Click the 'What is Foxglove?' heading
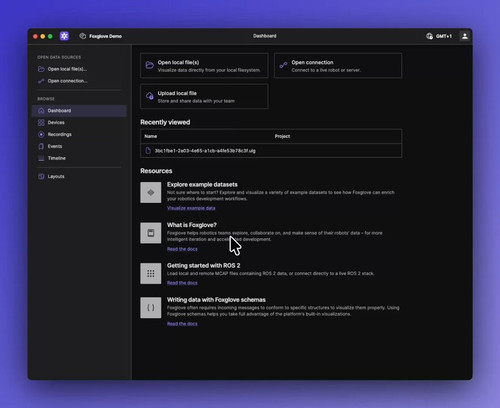 pyautogui.click(x=192, y=225)
